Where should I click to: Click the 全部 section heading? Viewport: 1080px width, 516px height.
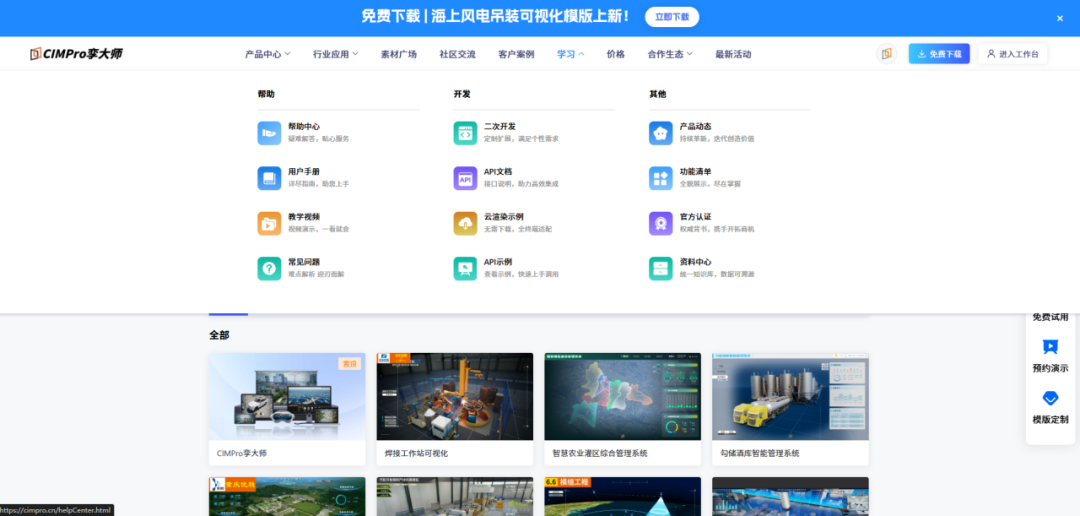220,336
